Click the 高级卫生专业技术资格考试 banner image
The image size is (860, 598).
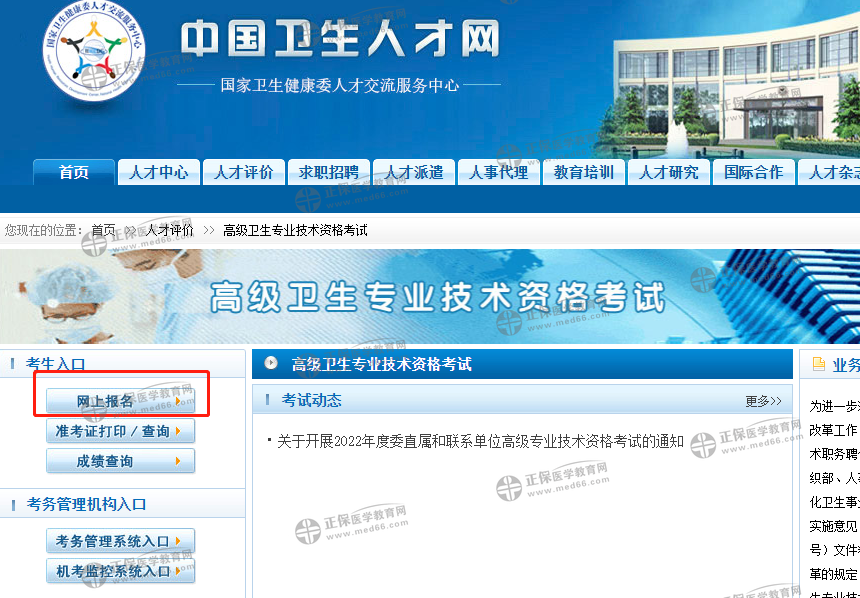[430, 296]
